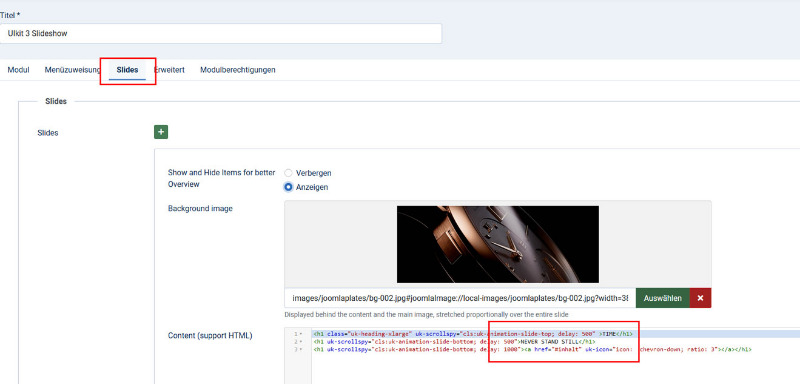Select the Verbergen radio option
This screenshot has width=800, height=384.
288,173
